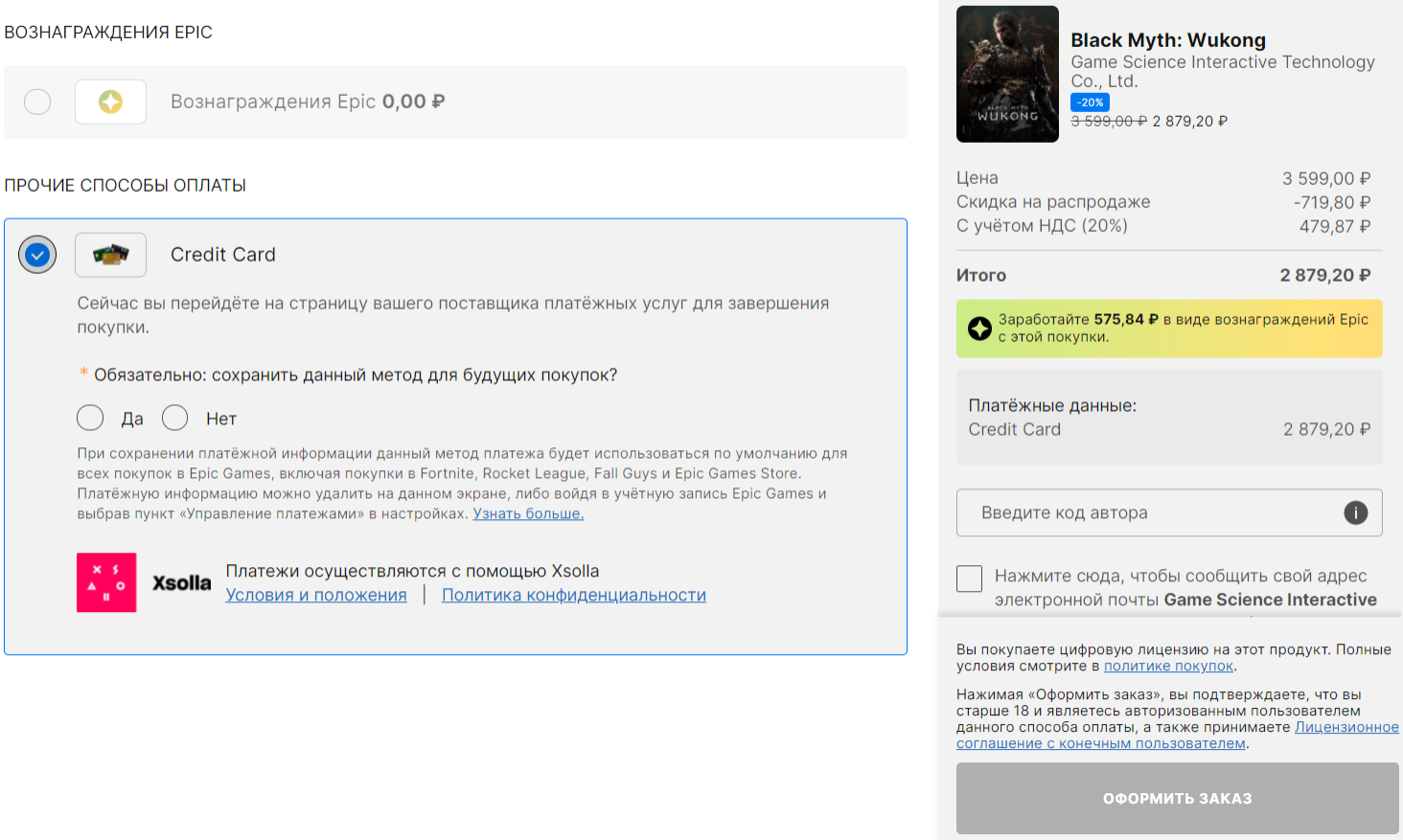Choose "Да" to save payment method
Viewport: 1403px width, 840px height.
pos(90,418)
